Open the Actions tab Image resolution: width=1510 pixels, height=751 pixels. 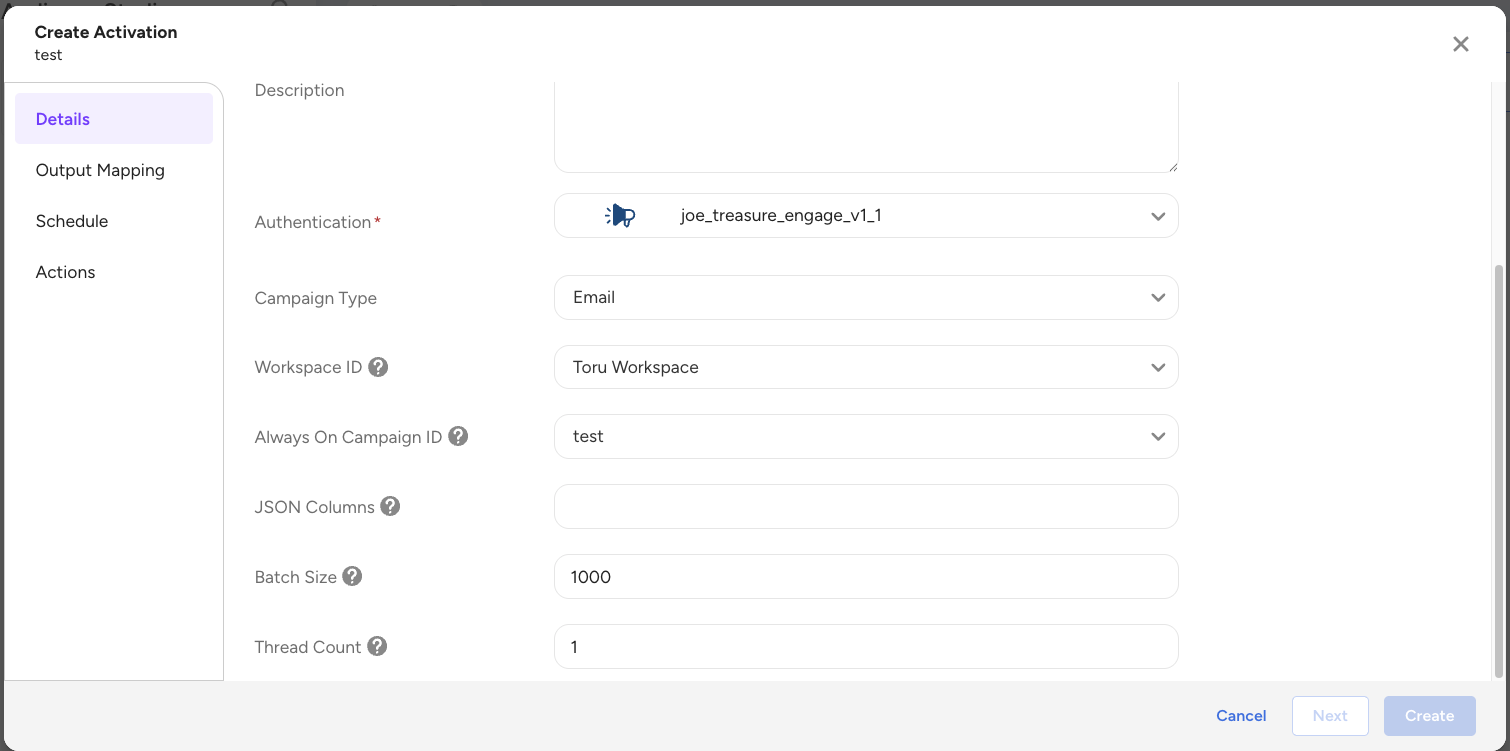tap(66, 272)
